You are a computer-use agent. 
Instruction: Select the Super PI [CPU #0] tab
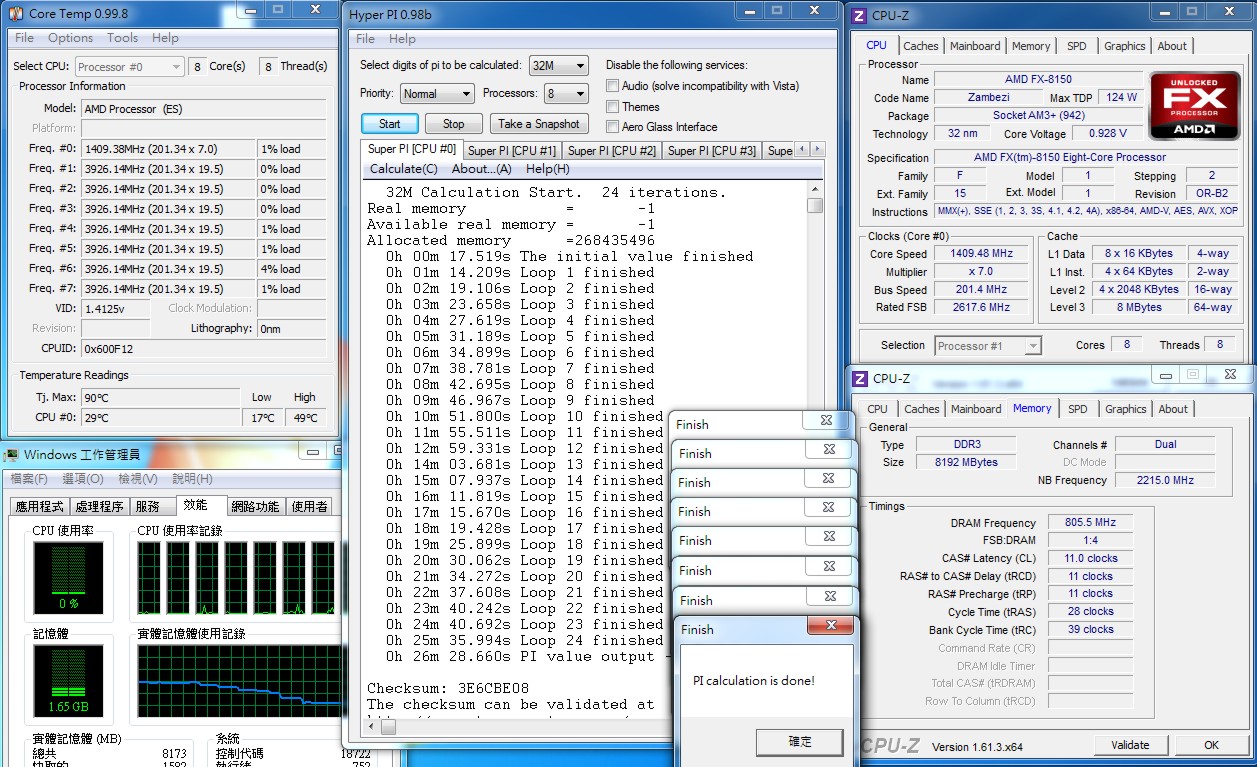point(412,149)
